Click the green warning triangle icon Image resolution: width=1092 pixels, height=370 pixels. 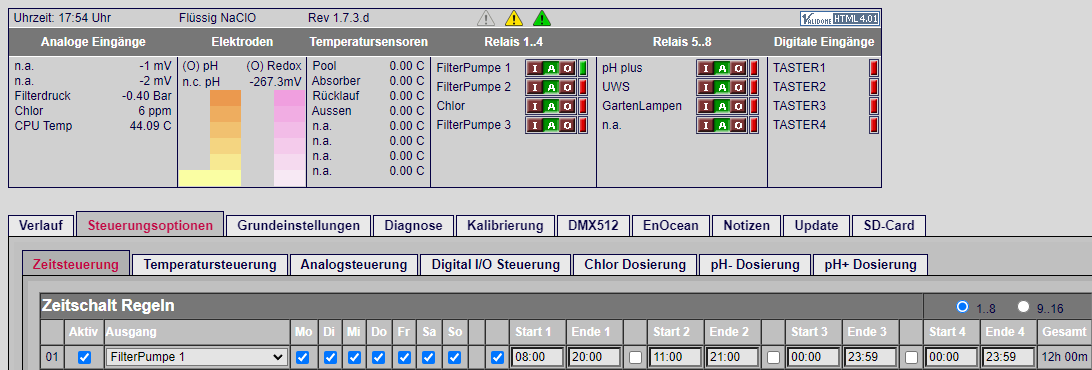coord(542,18)
